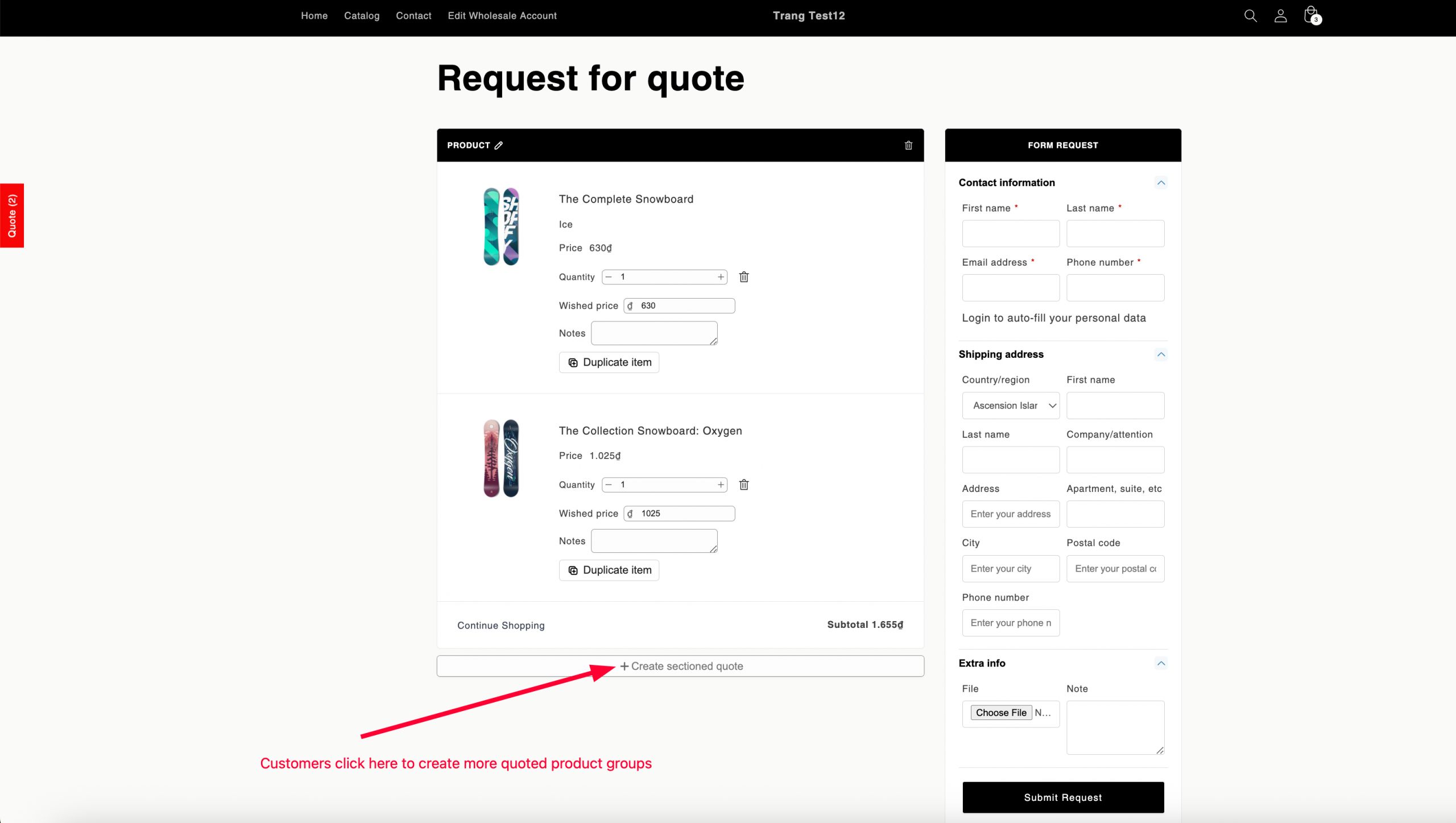Viewport: 1456px width, 823px height.
Task: Open the Country/region dropdown
Action: 1011,406
